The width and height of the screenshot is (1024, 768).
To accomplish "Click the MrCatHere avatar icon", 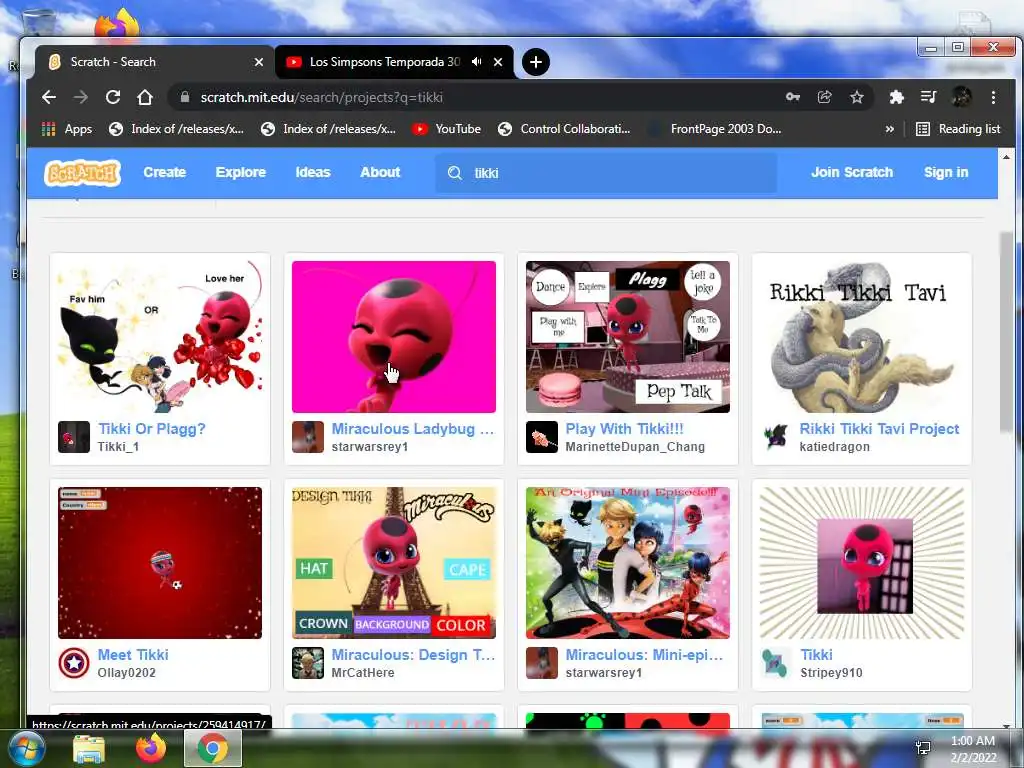I will 308,664.
